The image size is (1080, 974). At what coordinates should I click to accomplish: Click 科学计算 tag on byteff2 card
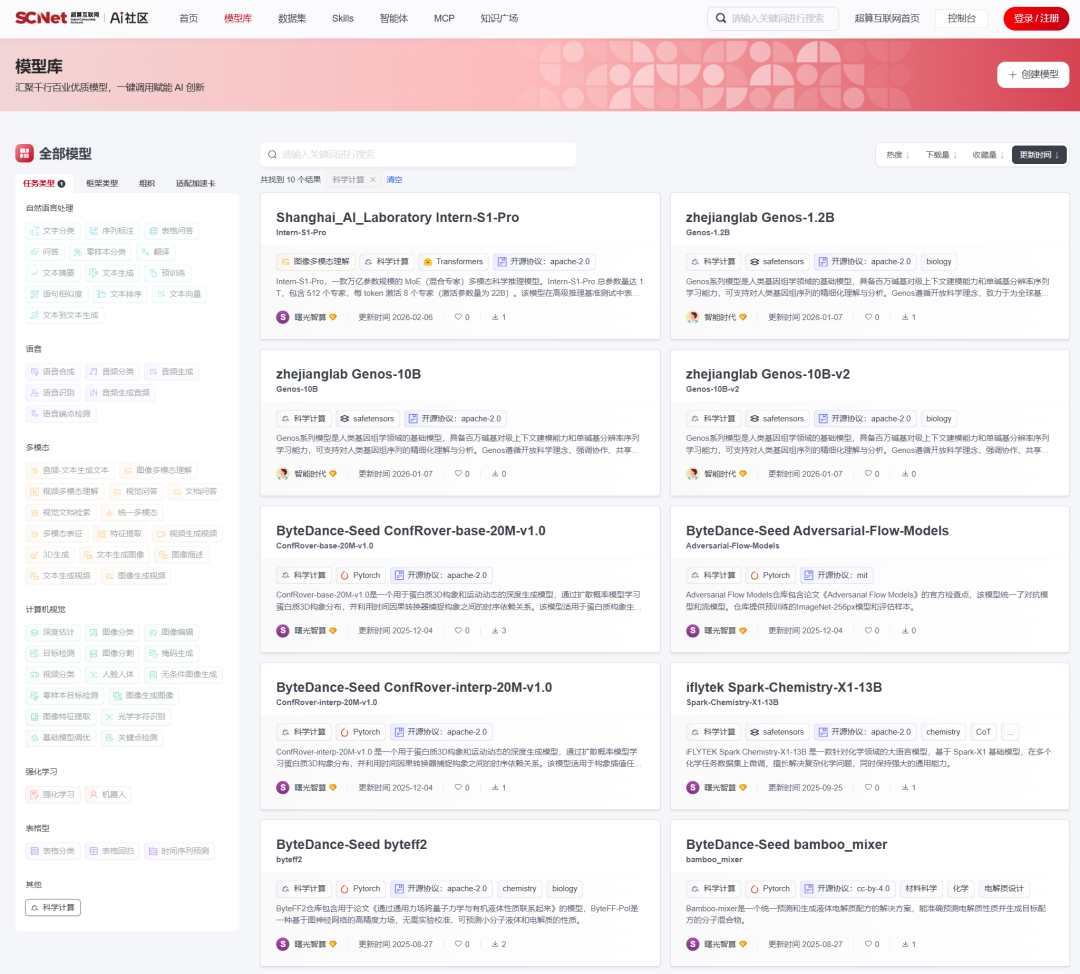pyautogui.click(x=303, y=889)
